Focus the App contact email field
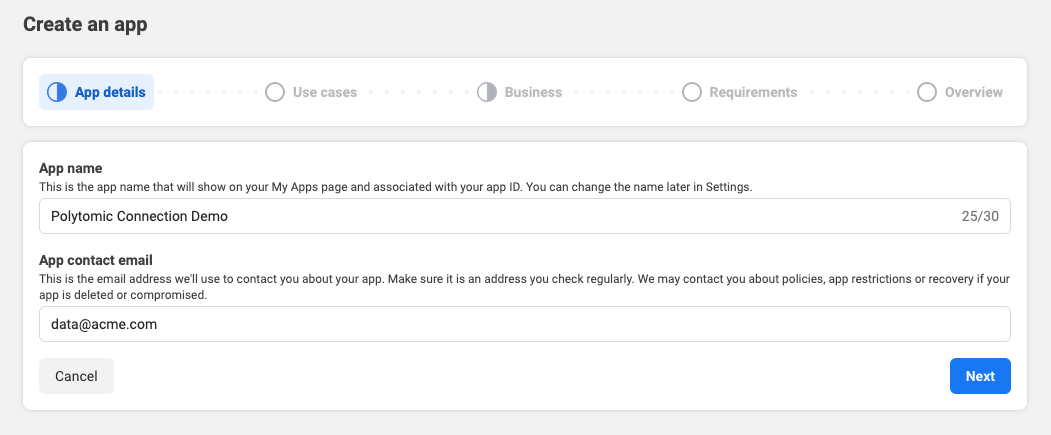The height and width of the screenshot is (435, 1051). [x=525, y=324]
